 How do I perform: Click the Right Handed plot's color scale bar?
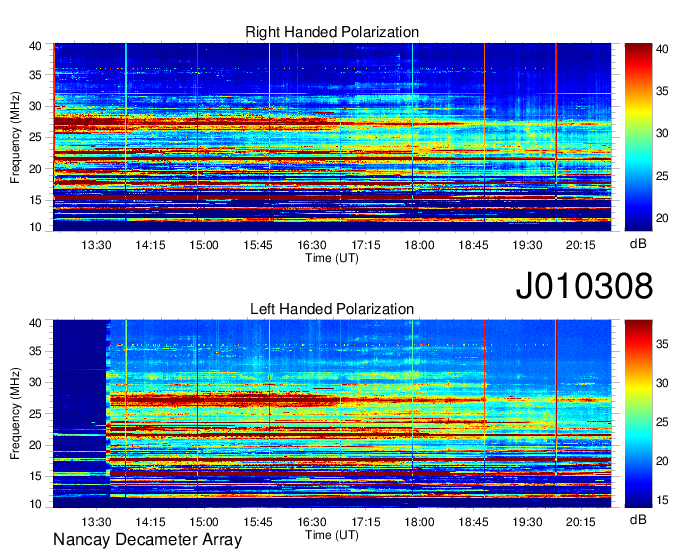coord(638,137)
